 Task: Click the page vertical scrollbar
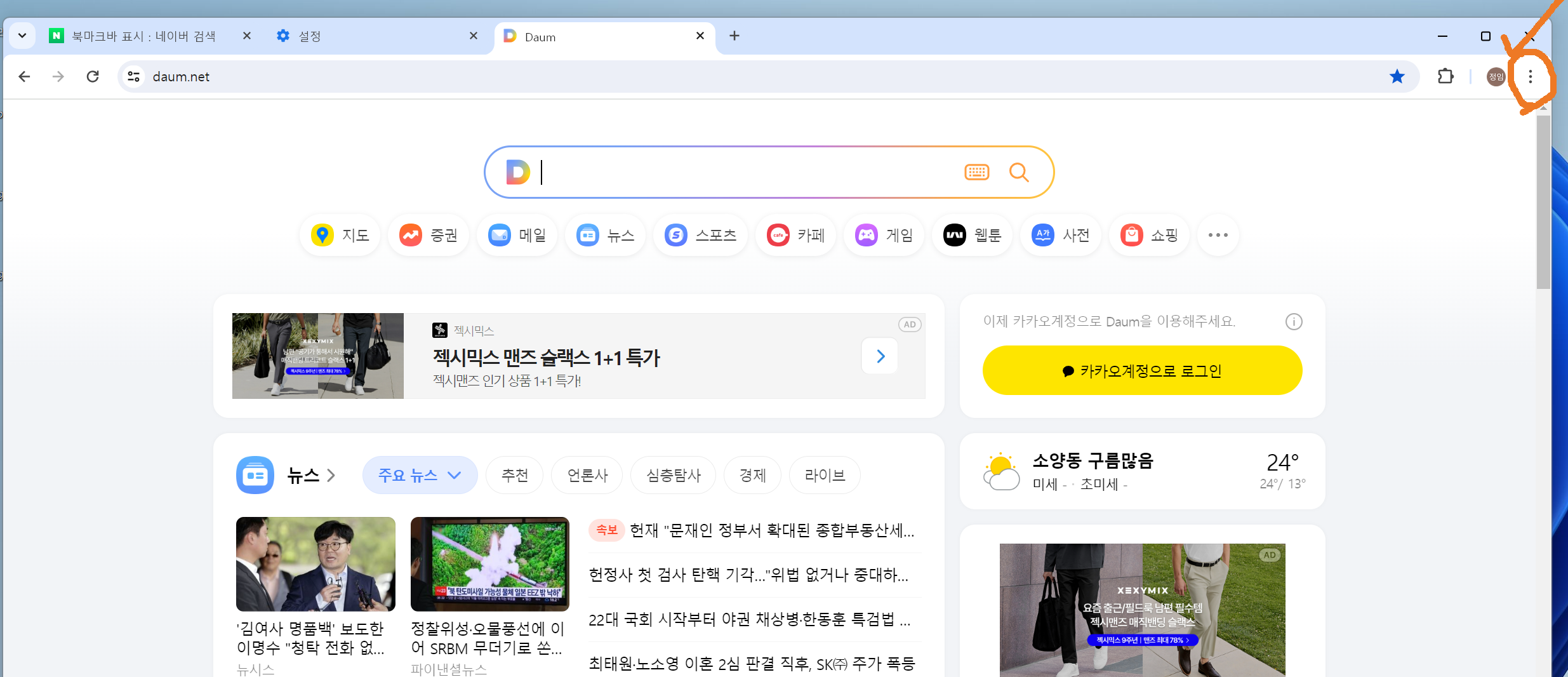coord(1543,203)
